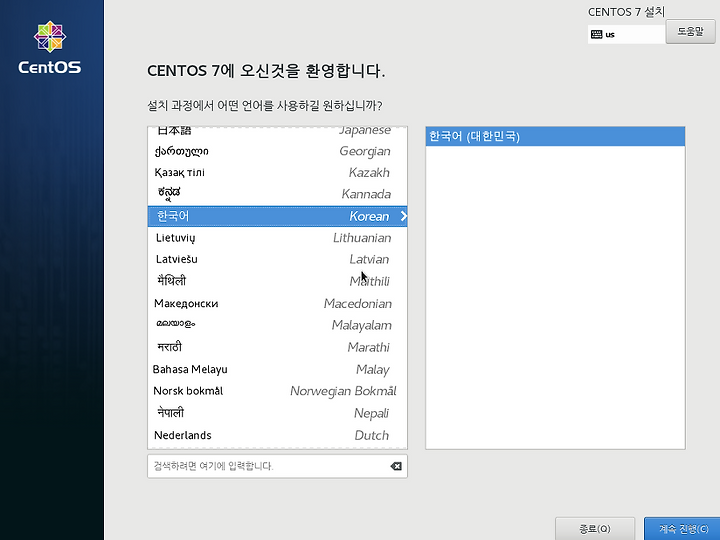
Task: Choose the Georgian language row
Action: click(x=277, y=151)
